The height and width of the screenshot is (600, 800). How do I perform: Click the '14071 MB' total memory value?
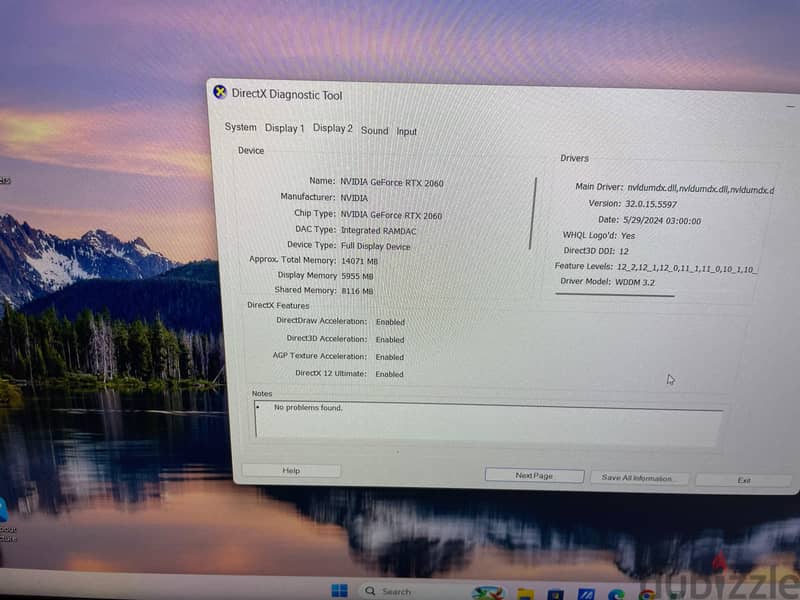point(359,261)
